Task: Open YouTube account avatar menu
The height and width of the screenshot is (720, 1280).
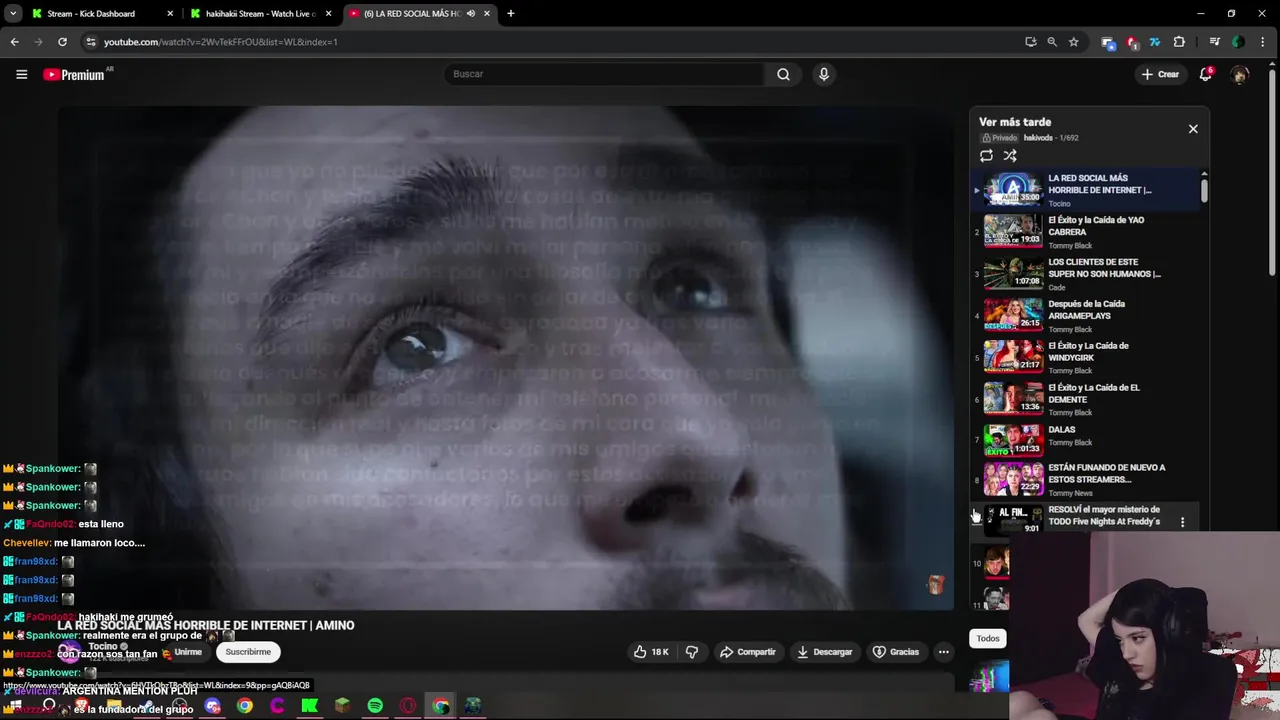Action: coord(1240,75)
